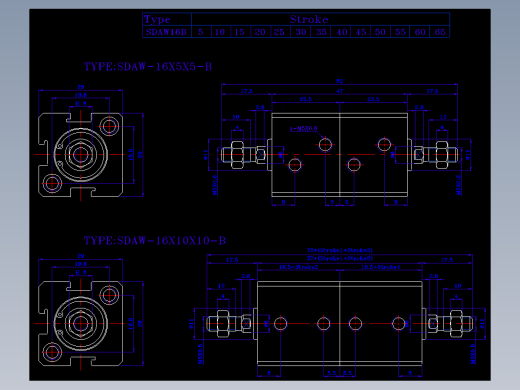This screenshot has height=390, width=520.
Task: Click the '47' dimension on upper side view
Action: tap(340, 91)
